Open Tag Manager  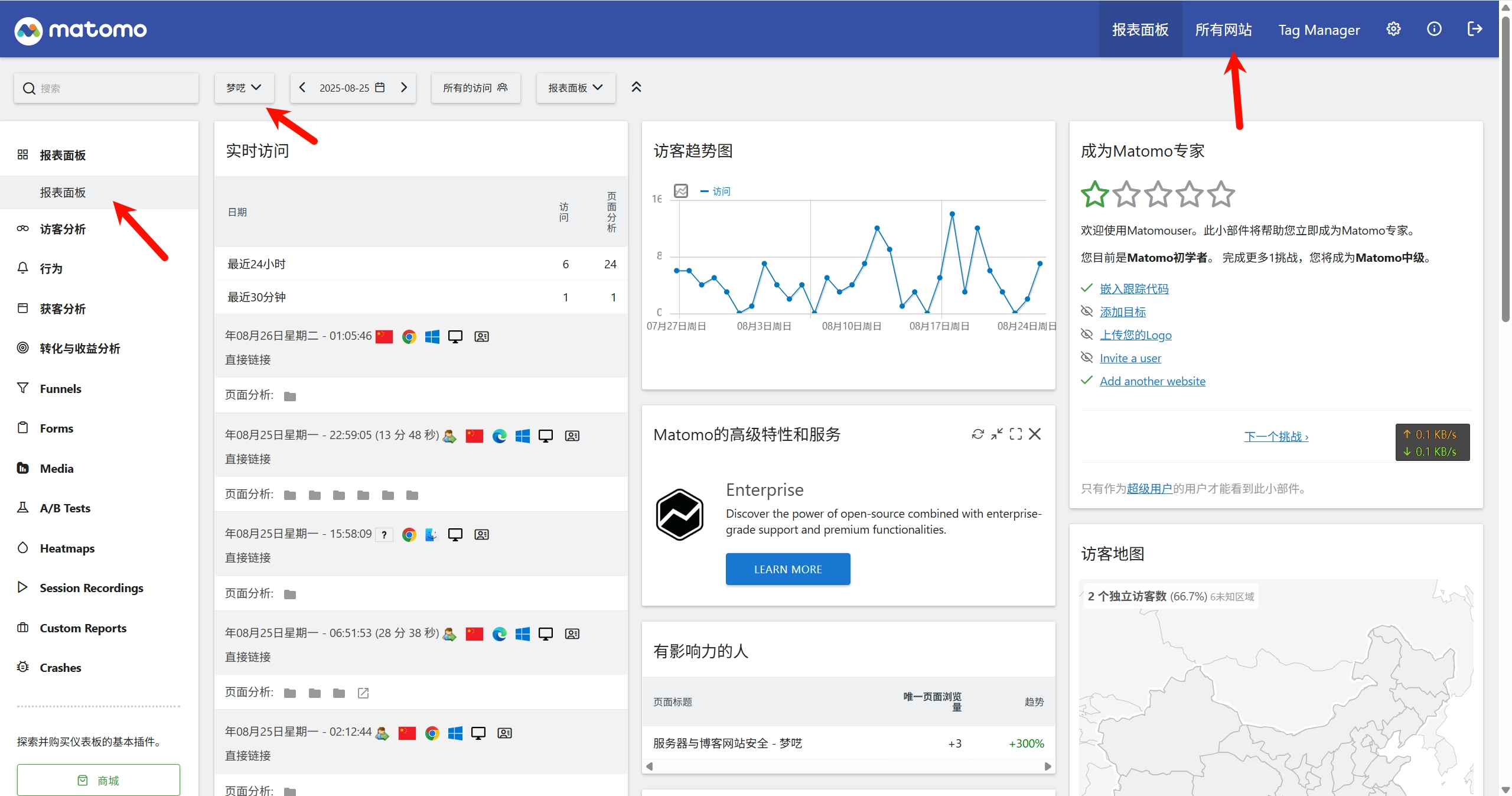pyautogui.click(x=1319, y=30)
